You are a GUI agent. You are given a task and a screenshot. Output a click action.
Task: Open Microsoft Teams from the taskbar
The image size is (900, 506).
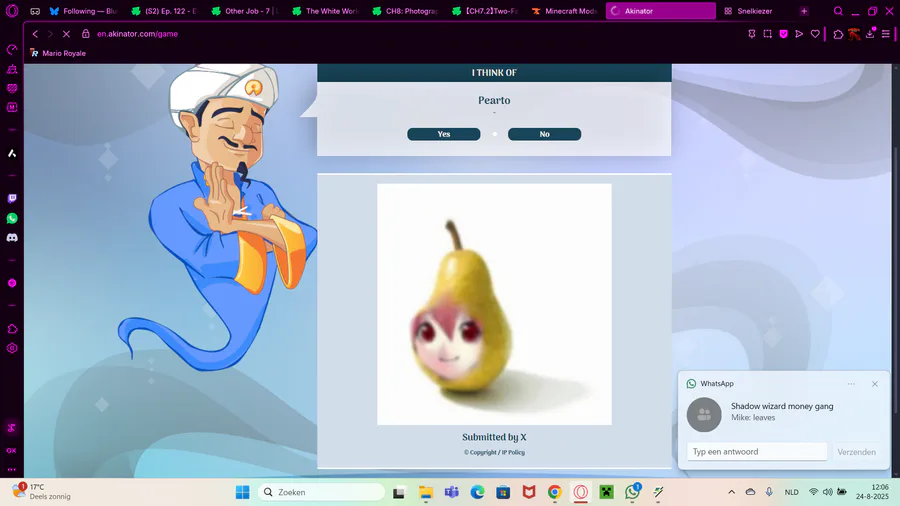point(451,492)
